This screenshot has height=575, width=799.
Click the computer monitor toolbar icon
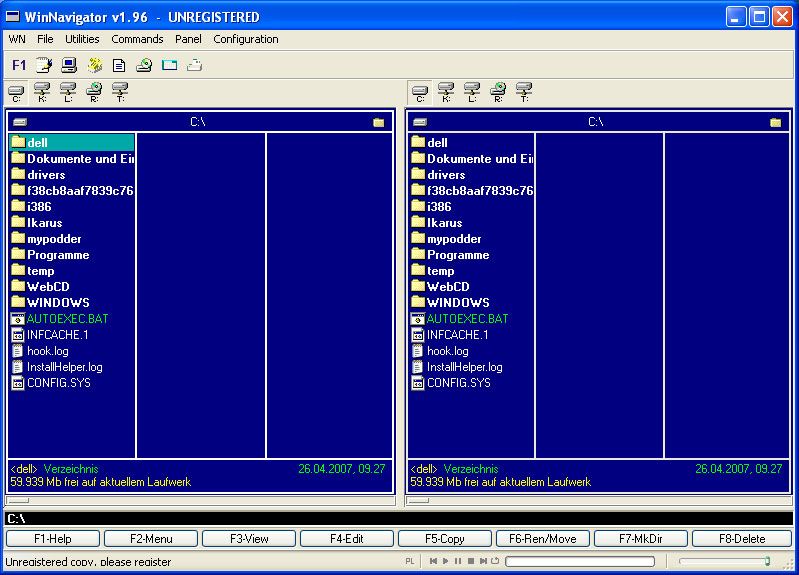[69, 65]
